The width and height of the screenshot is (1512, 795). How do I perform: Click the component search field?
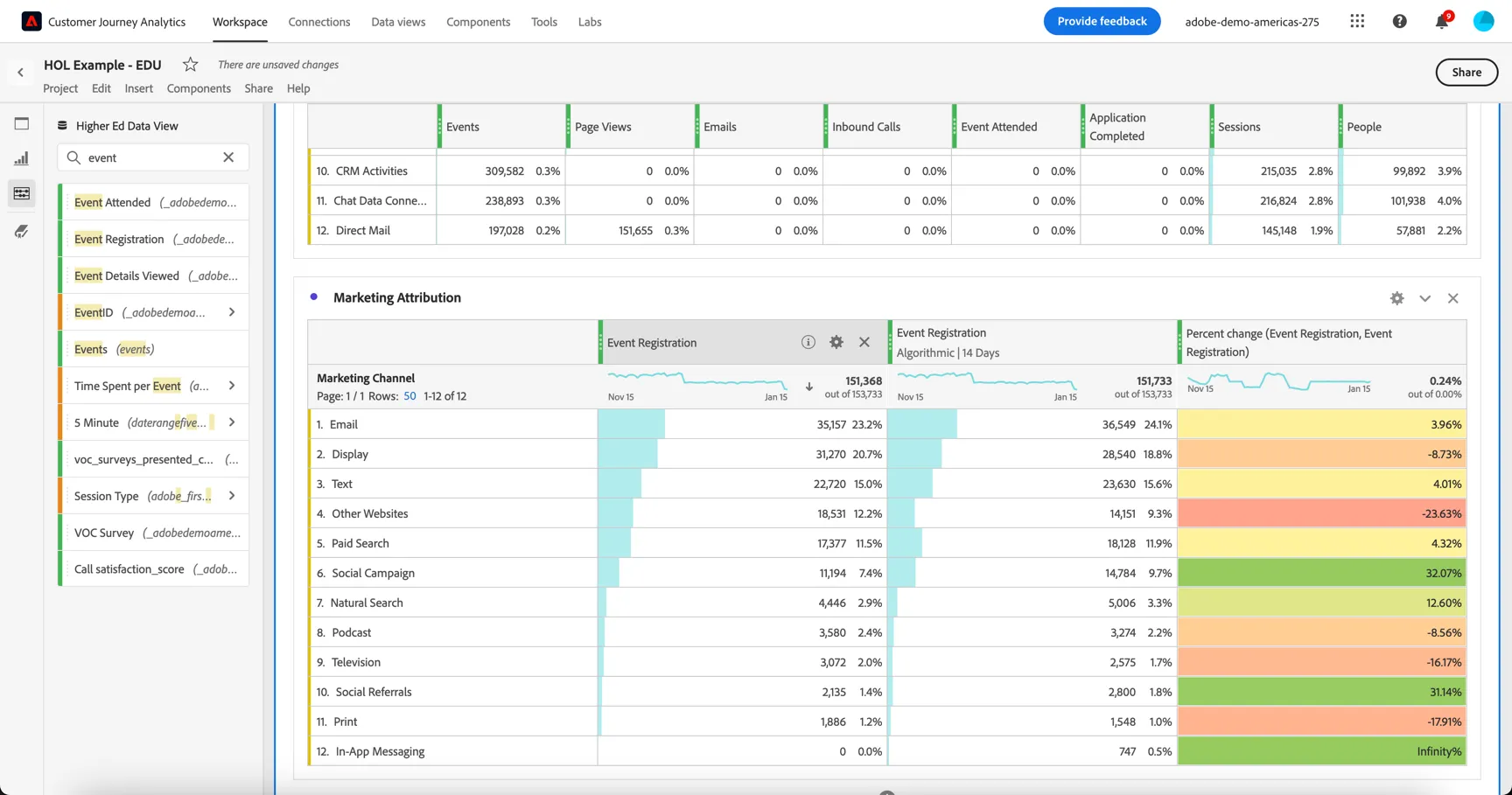click(x=153, y=157)
